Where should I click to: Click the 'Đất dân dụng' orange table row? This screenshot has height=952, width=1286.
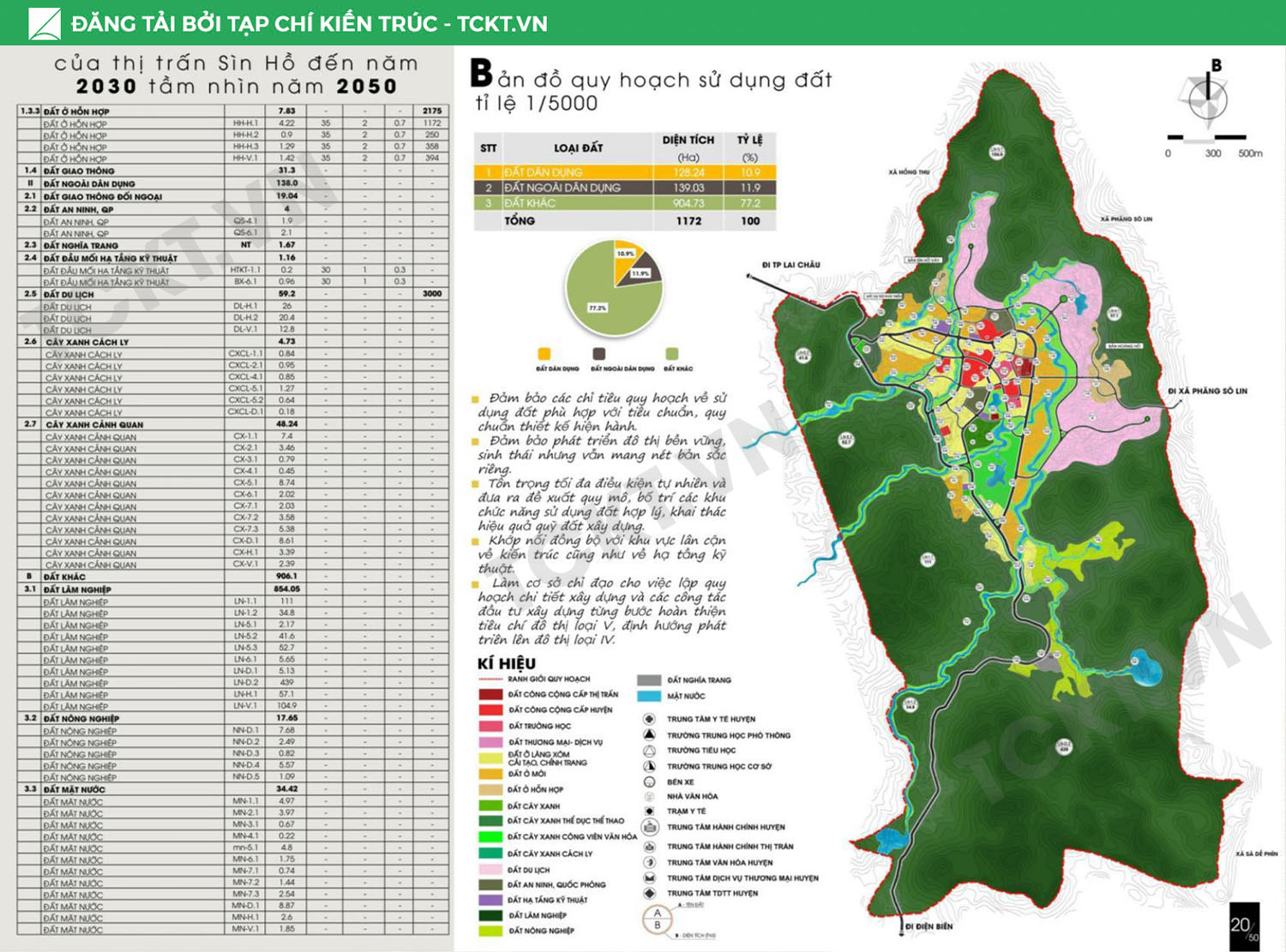pos(625,172)
